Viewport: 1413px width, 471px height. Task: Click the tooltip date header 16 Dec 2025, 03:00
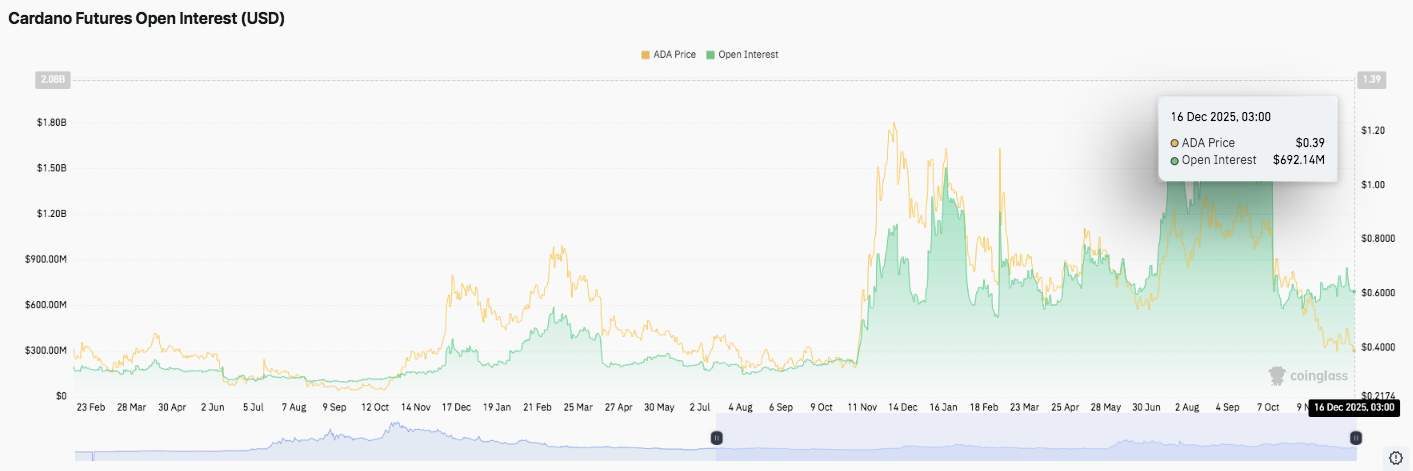(x=1221, y=117)
